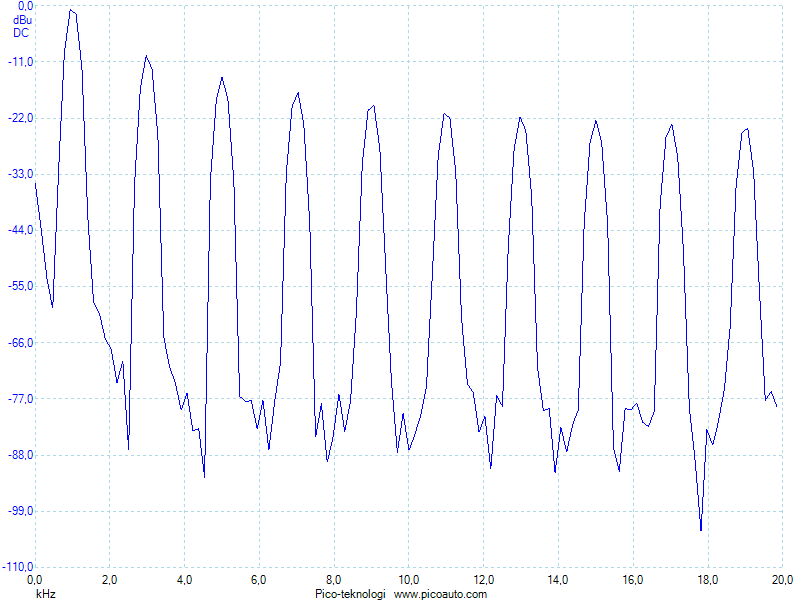Click the -66,0 axis value
The height and width of the screenshot is (600, 800).
[20, 342]
